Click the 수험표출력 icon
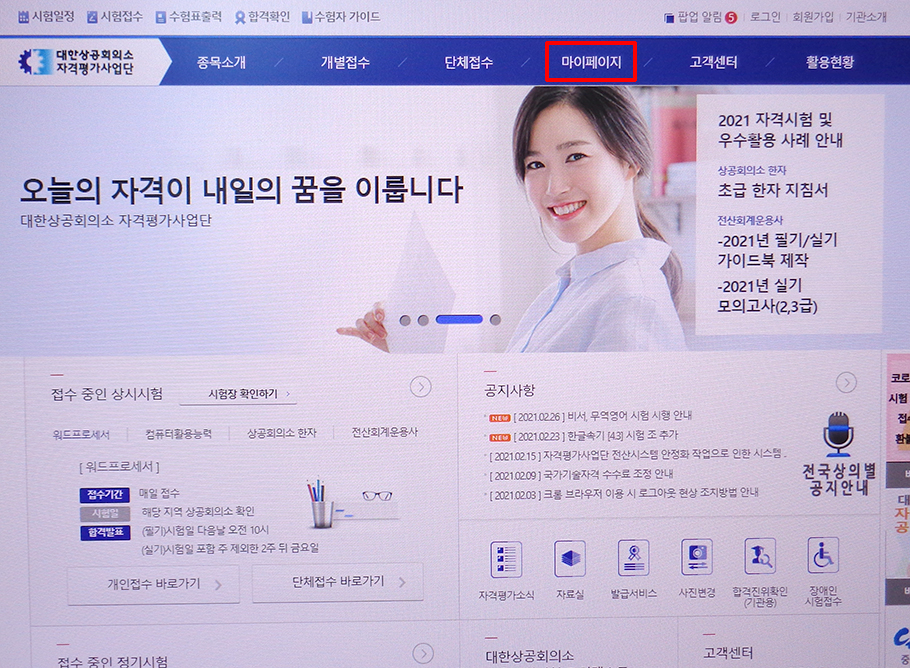 click(x=161, y=17)
